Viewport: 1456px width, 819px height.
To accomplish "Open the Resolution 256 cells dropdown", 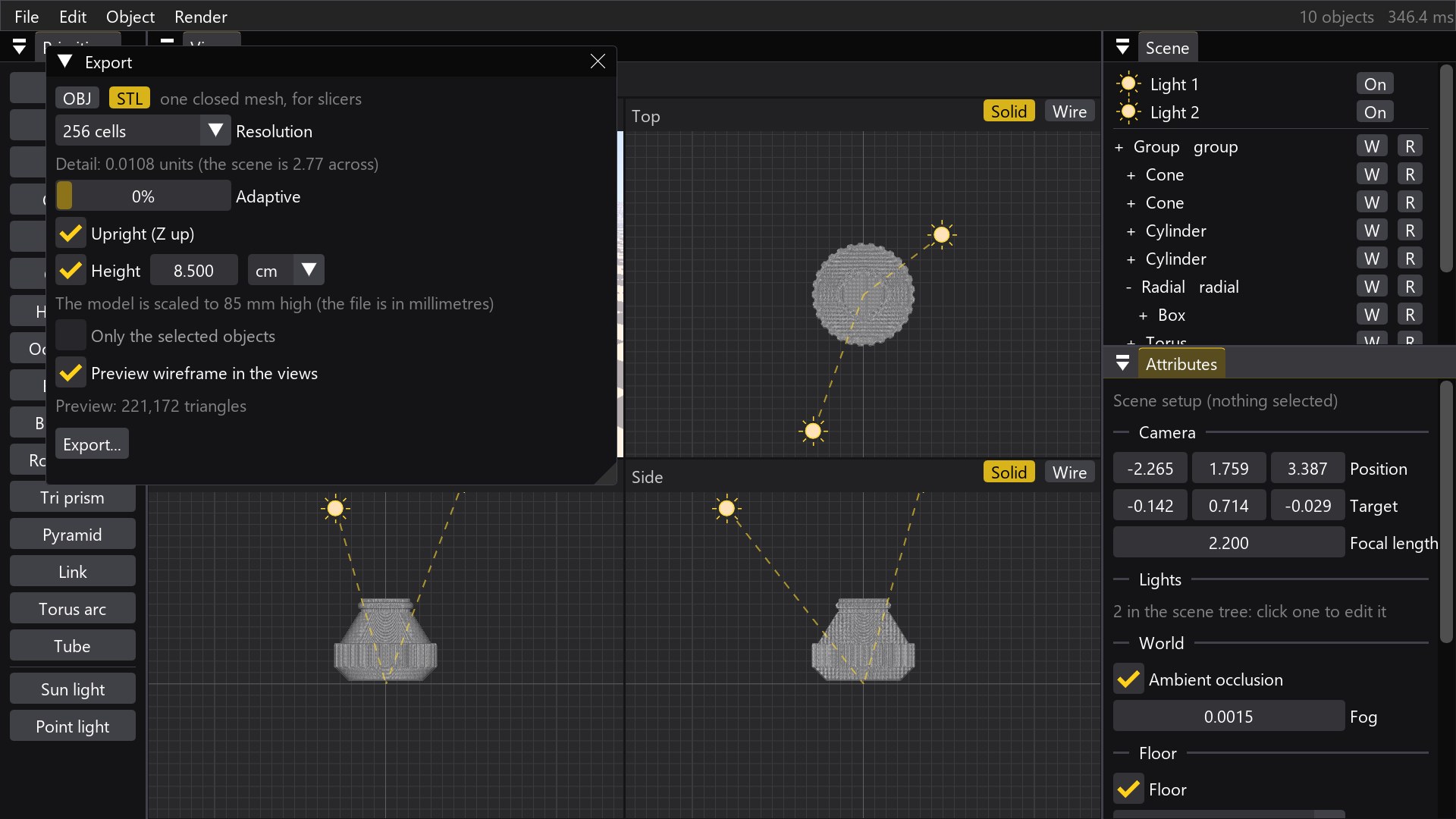I will point(143,130).
